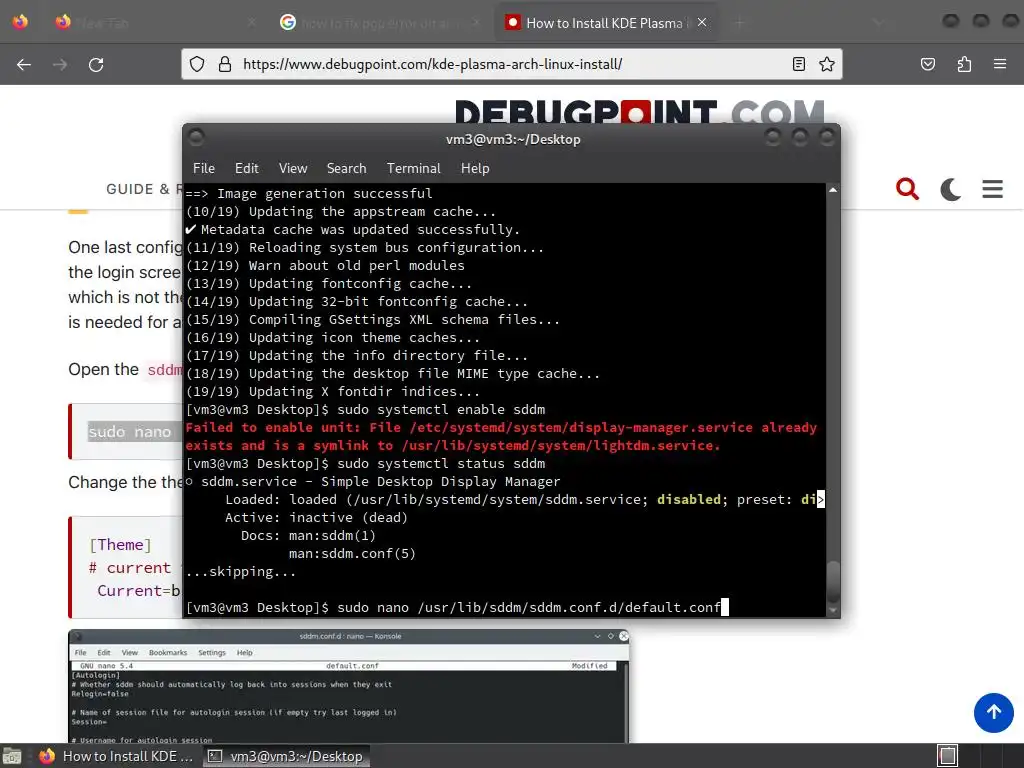The width and height of the screenshot is (1024, 768).
Task: Open the Terminal menu in terminal window
Action: point(413,168)
